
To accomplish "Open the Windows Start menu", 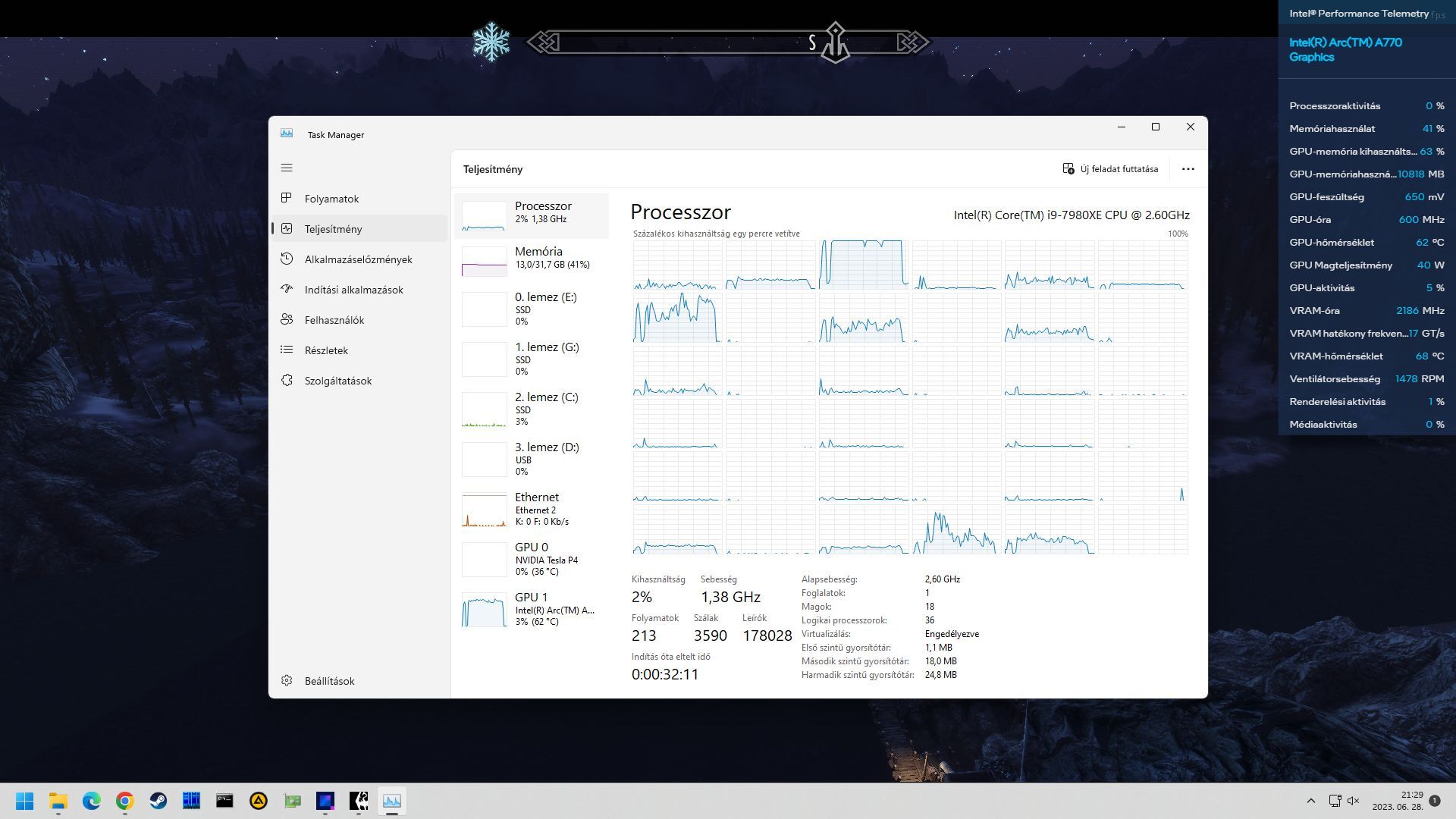I will pos(25,801).
